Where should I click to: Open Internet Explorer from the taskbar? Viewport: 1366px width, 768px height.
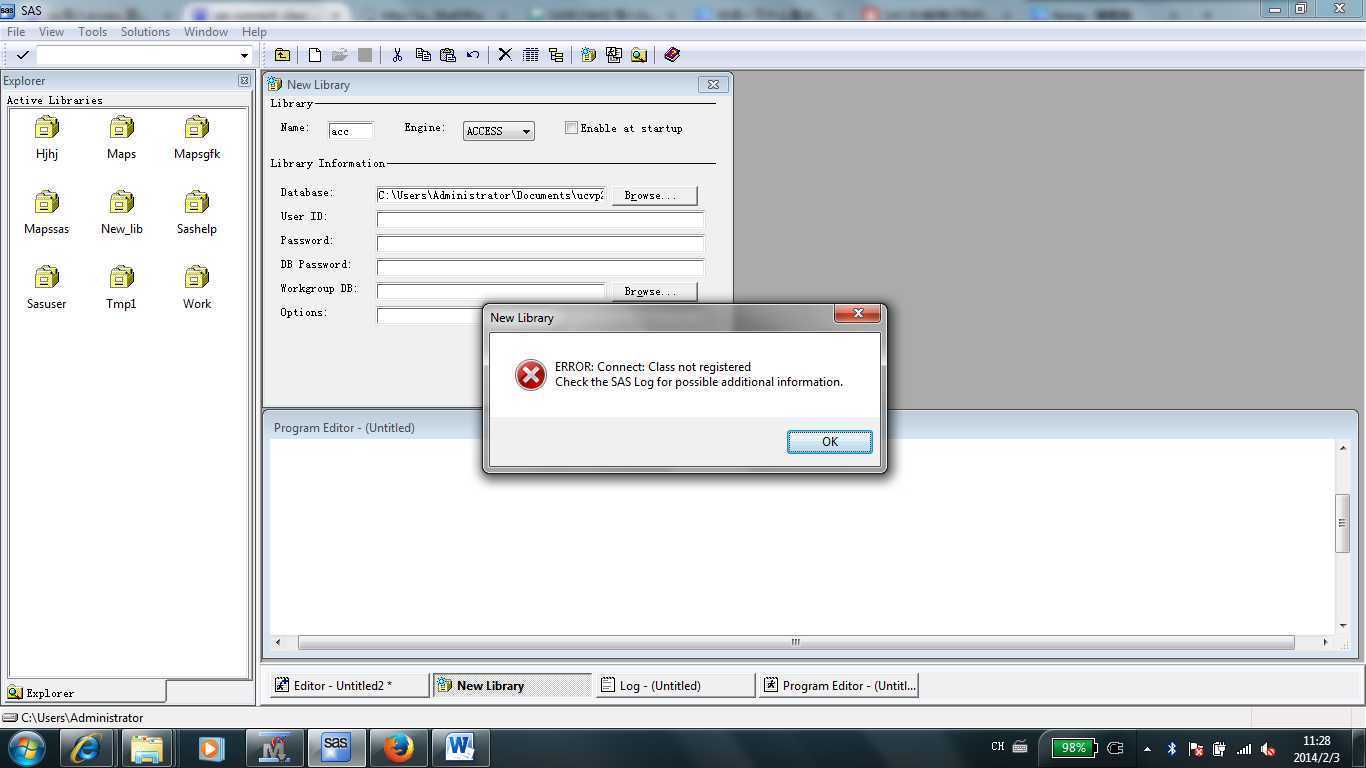point(85,748)
